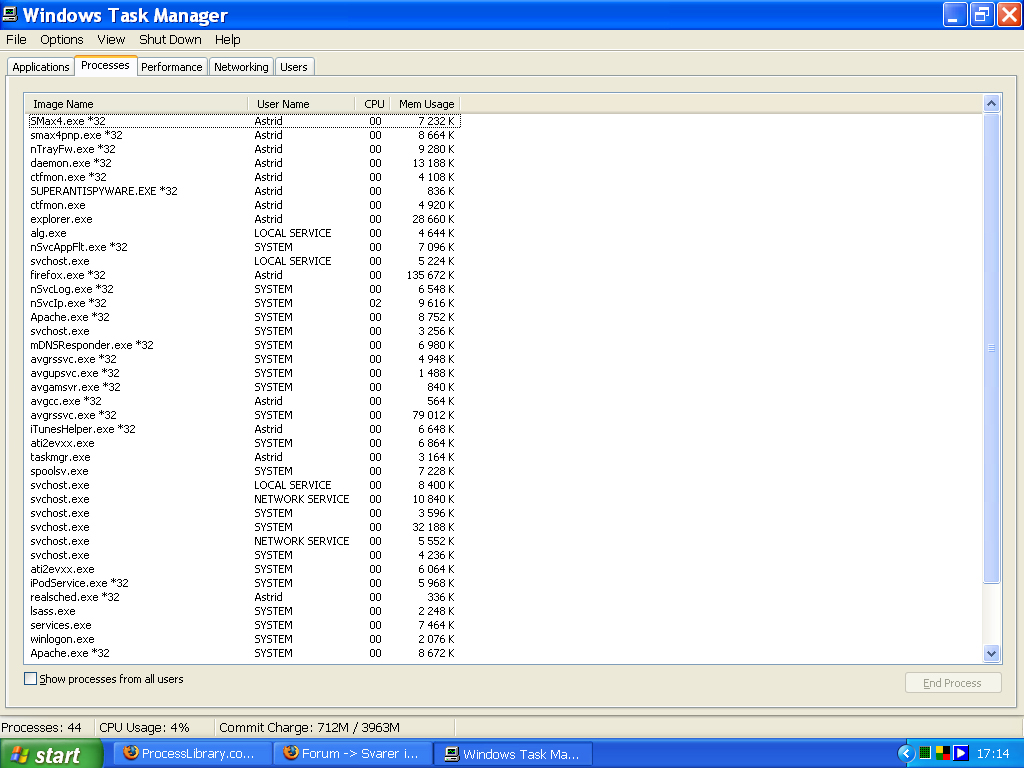Viewport: 1024px width, 768px height.
Task: Sort by CPU column header
Action: coord(374,104)
